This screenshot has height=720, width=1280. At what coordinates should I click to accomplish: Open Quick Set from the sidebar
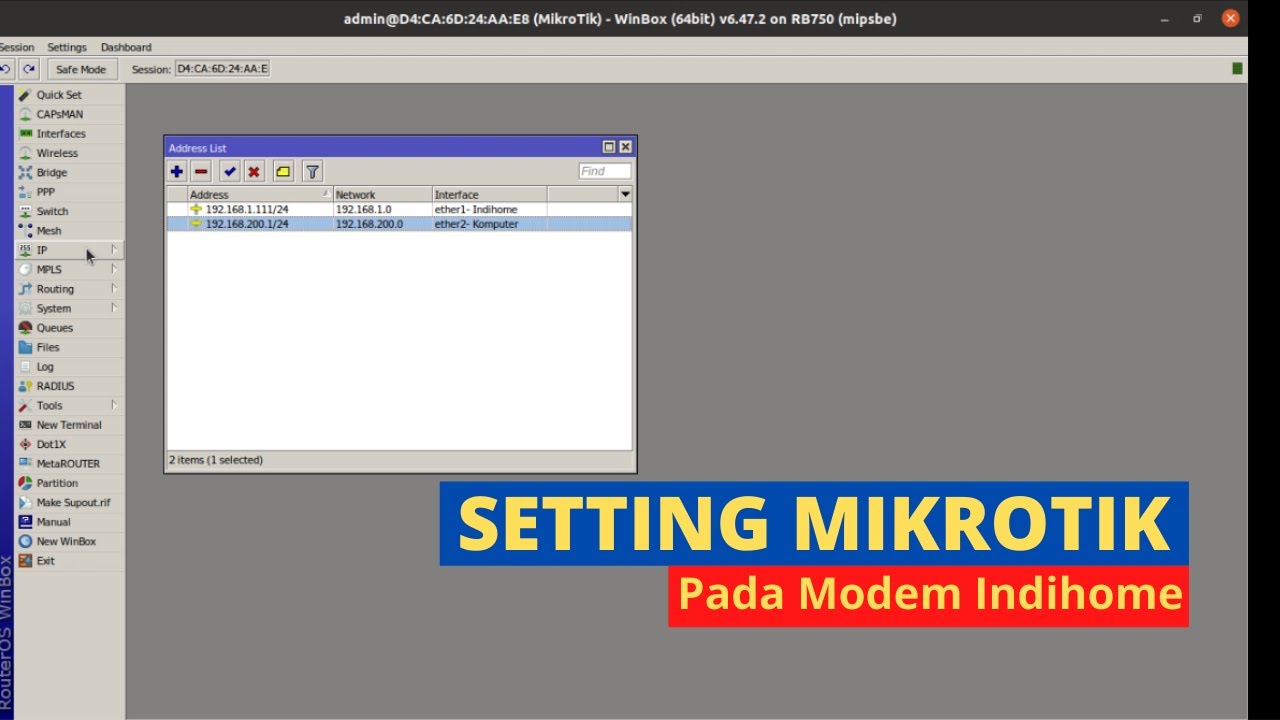69,95
